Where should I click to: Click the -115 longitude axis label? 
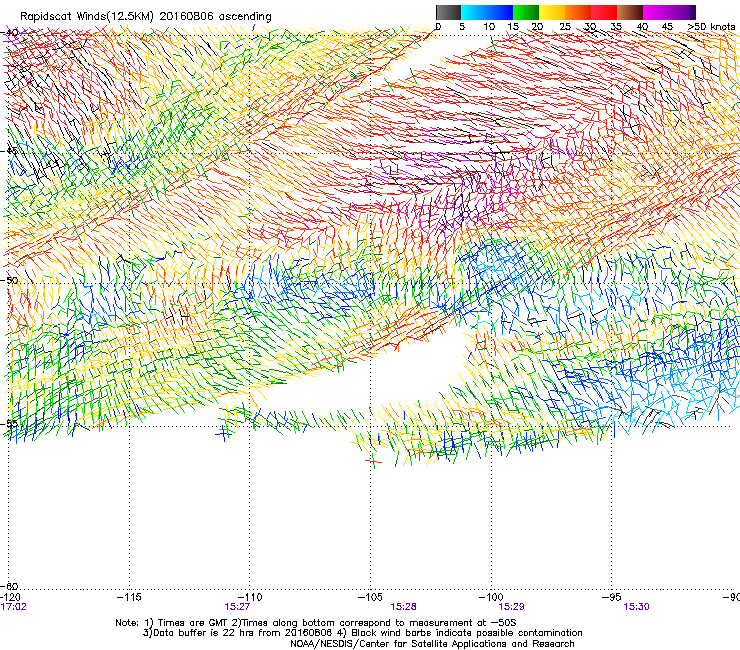click(x=129, y=598)
